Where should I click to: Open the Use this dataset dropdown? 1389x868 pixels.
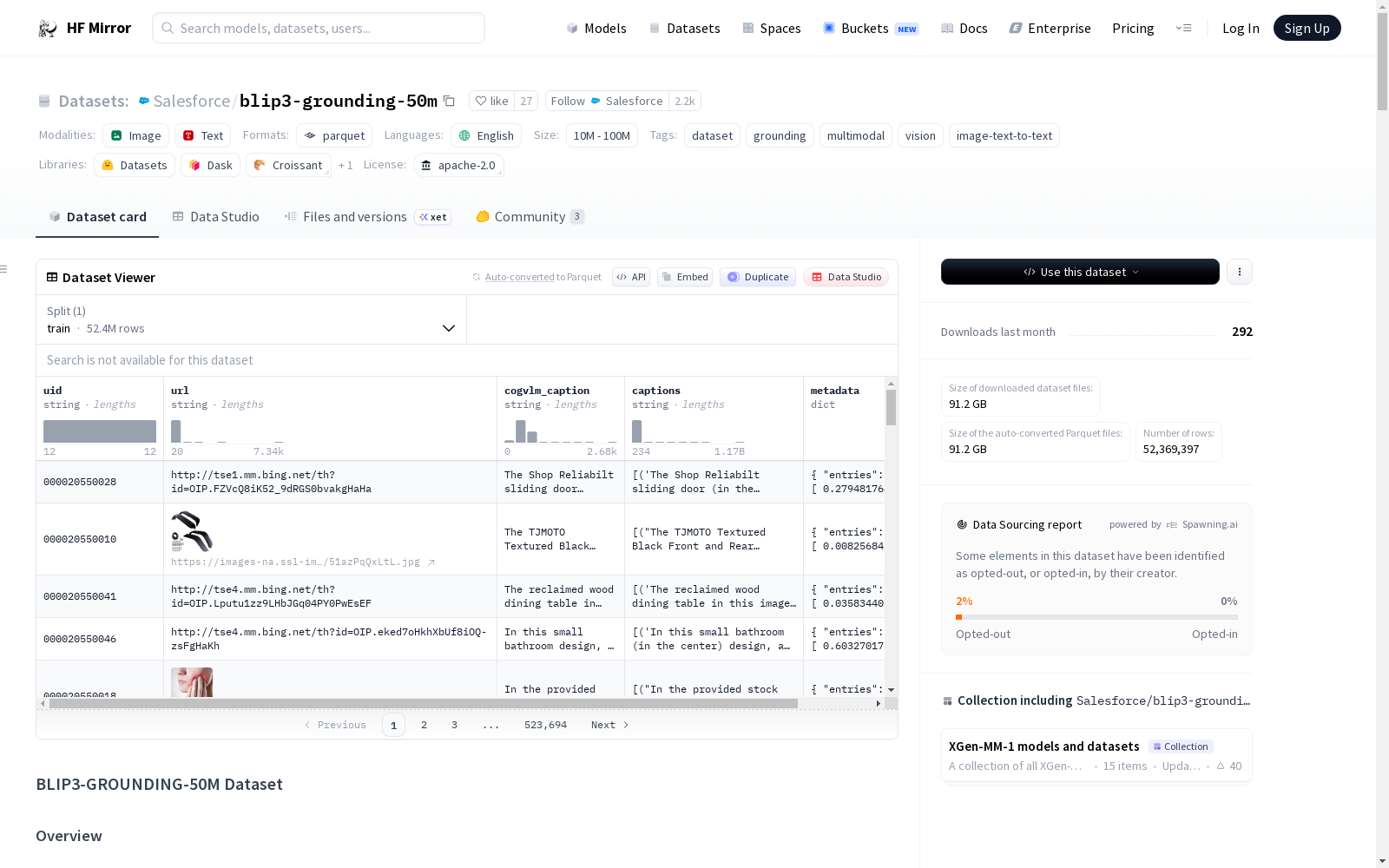coord(1080,272)
